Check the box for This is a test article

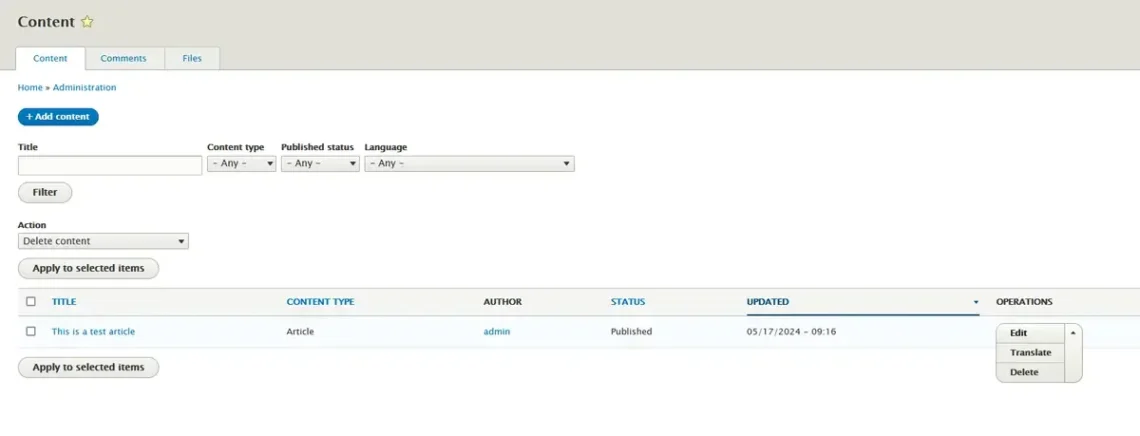point(31,332)
